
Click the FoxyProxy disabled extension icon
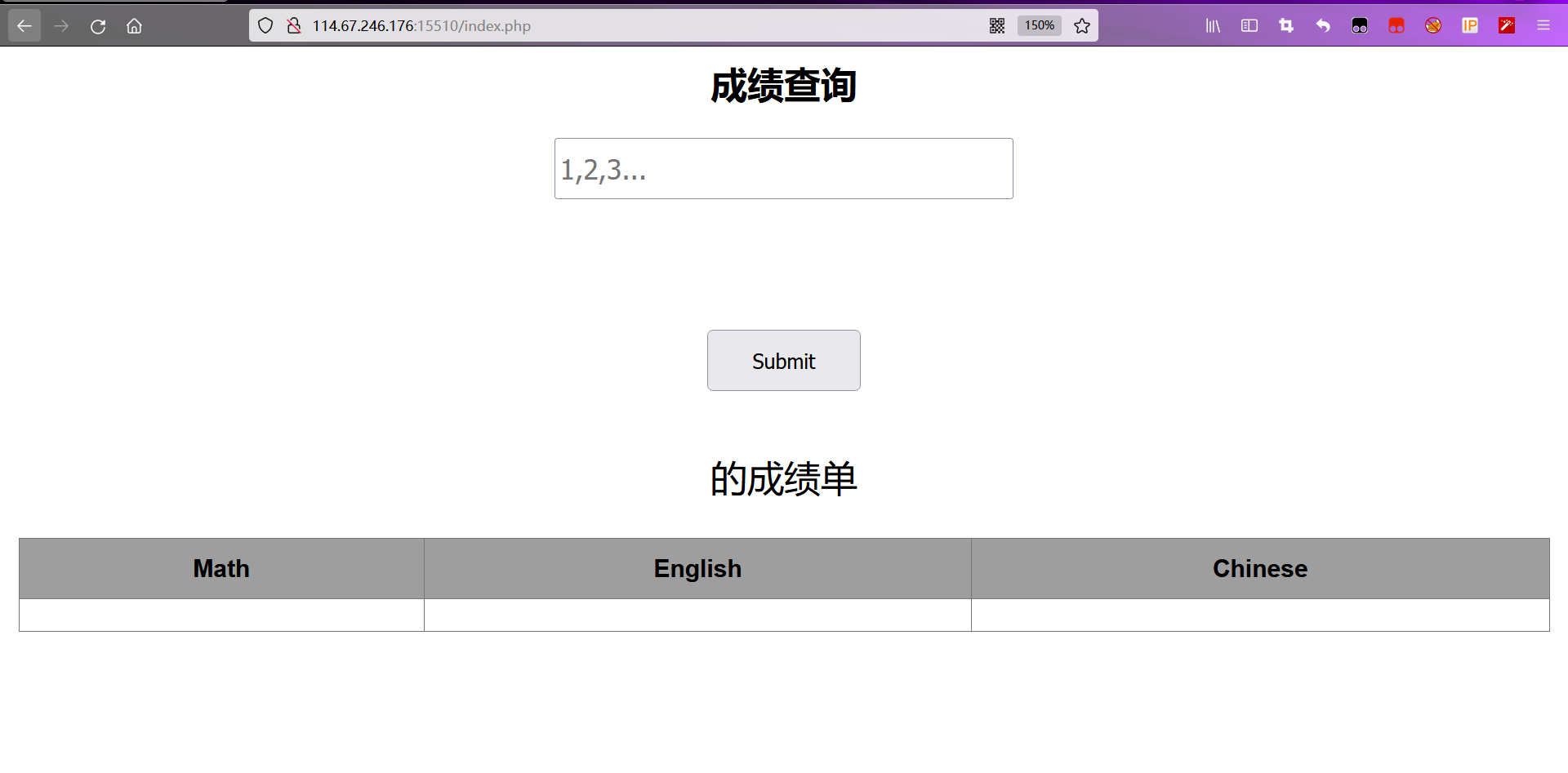tap(1432, 25)
